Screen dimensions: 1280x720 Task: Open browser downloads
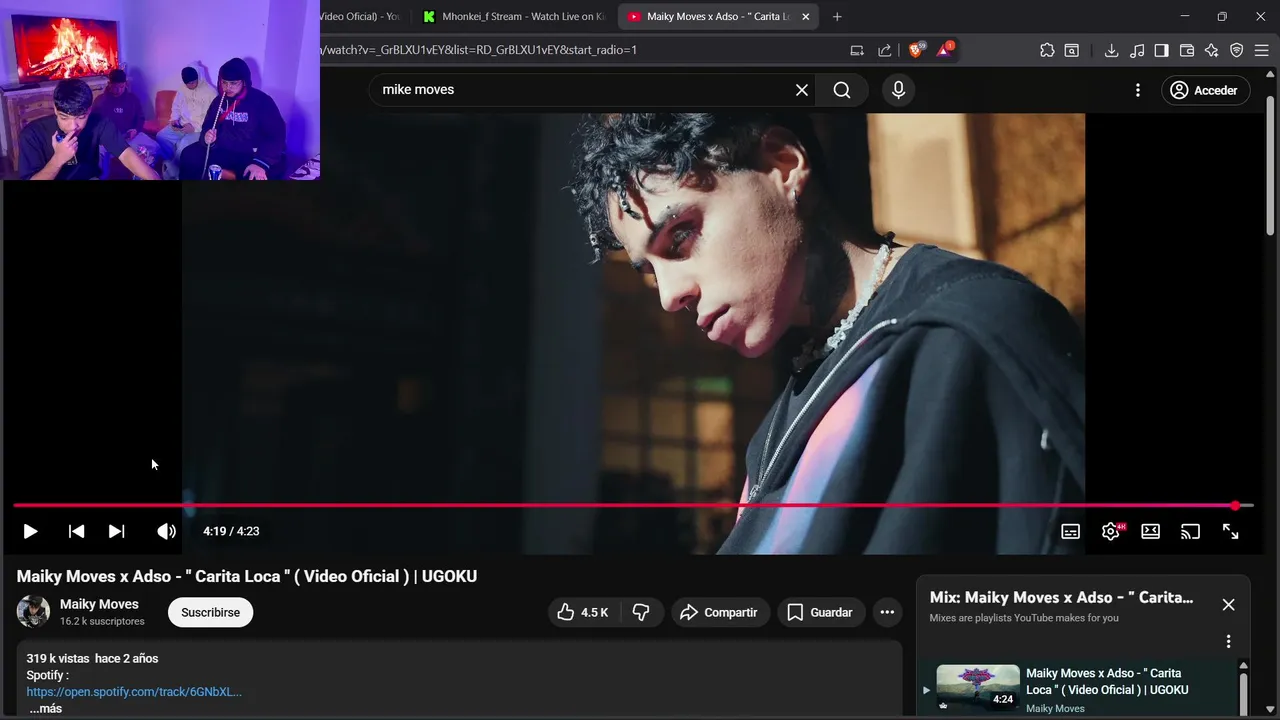coord(1111,50)
